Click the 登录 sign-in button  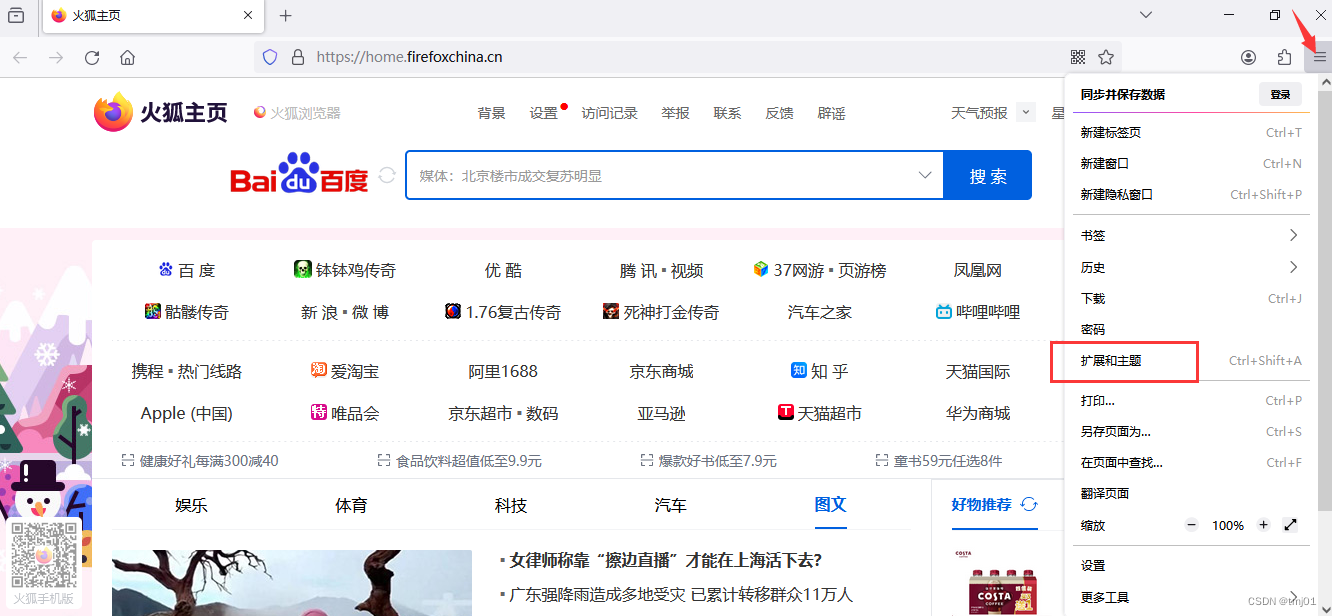click(x=1280, y=94)
